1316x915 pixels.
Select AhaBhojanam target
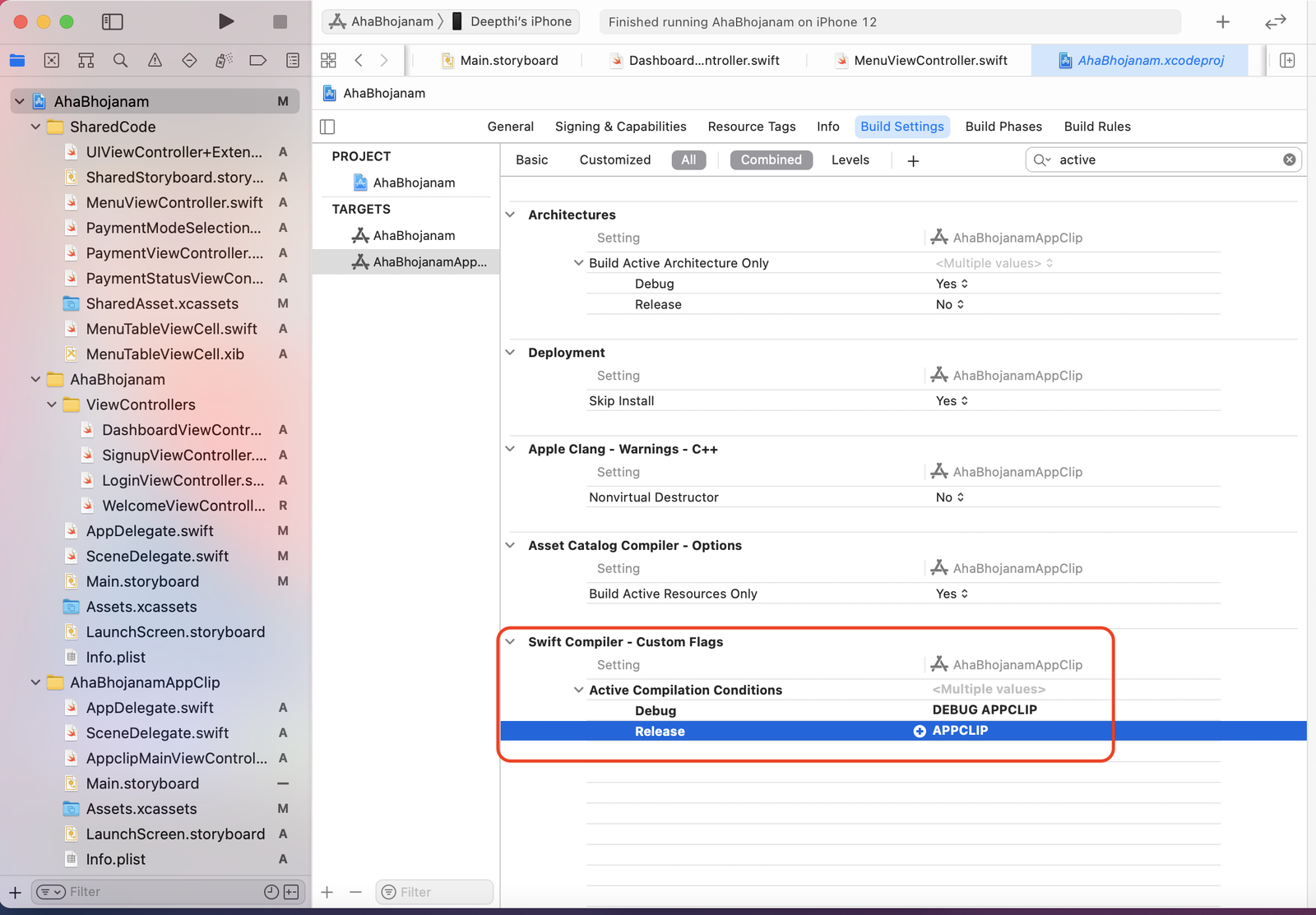click(404, 235)
